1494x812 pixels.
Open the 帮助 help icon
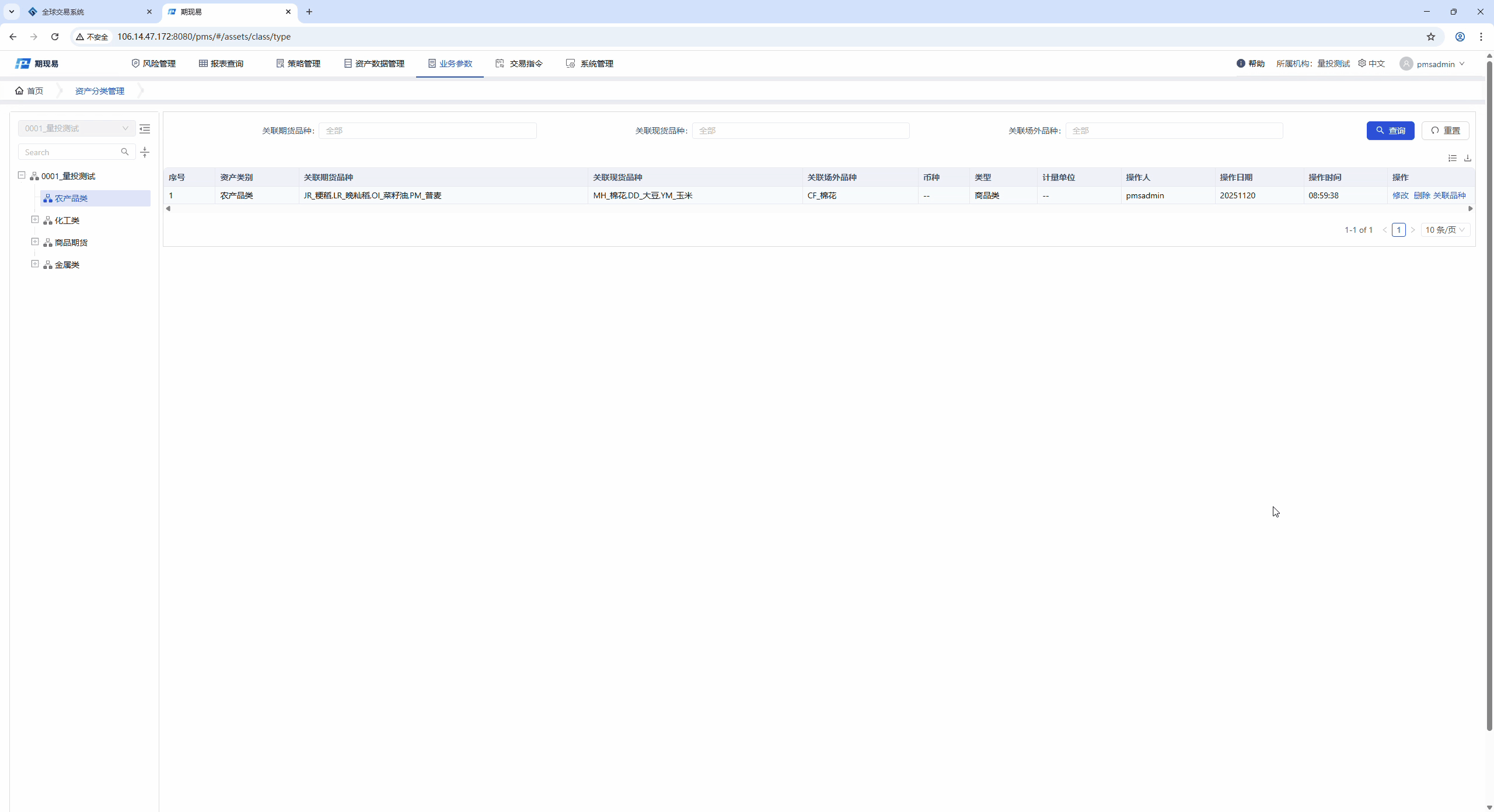click(1241, 64)
